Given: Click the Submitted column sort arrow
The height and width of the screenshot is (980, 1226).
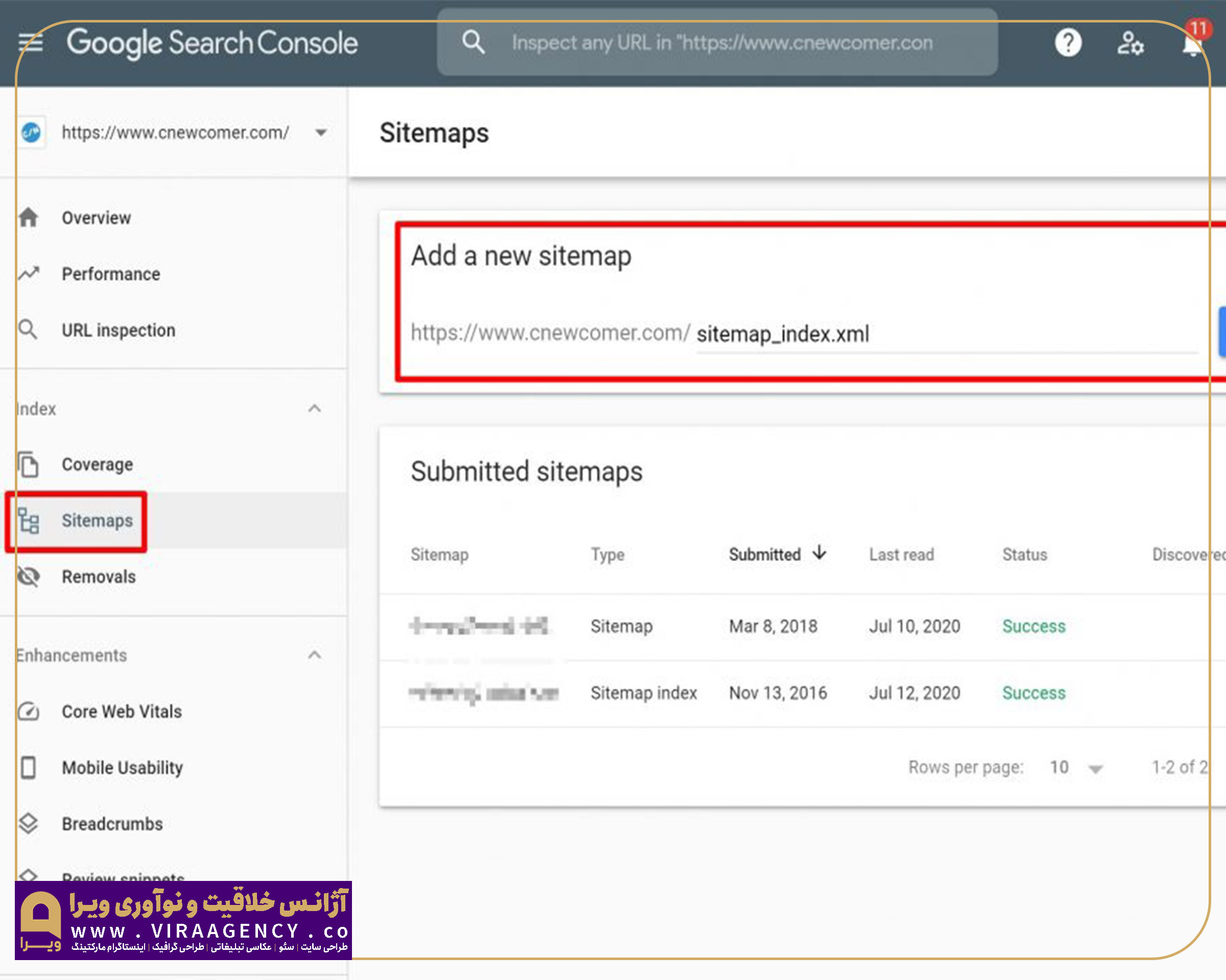Looking at the screenshot, I should pyautogui.click(x=819, y=553).
